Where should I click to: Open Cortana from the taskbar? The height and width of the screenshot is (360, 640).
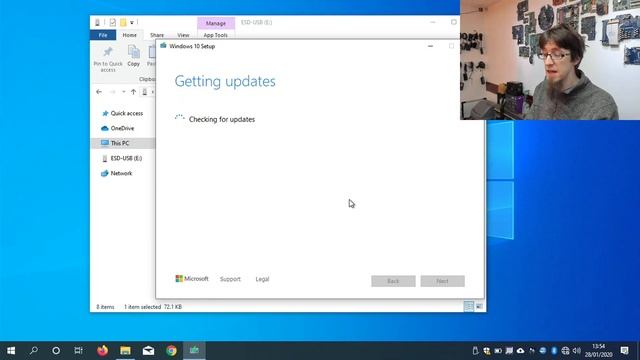(56, 351)
